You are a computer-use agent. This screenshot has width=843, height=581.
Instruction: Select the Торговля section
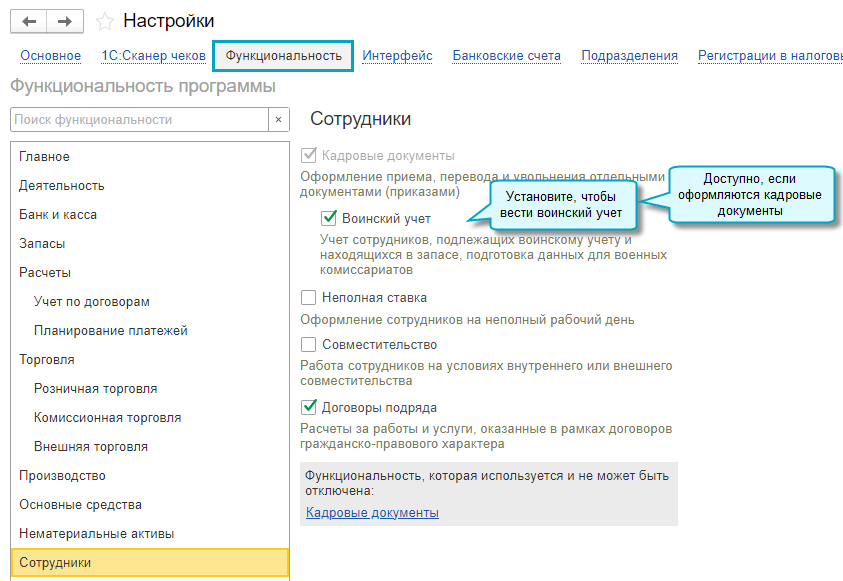pos(47,359)
